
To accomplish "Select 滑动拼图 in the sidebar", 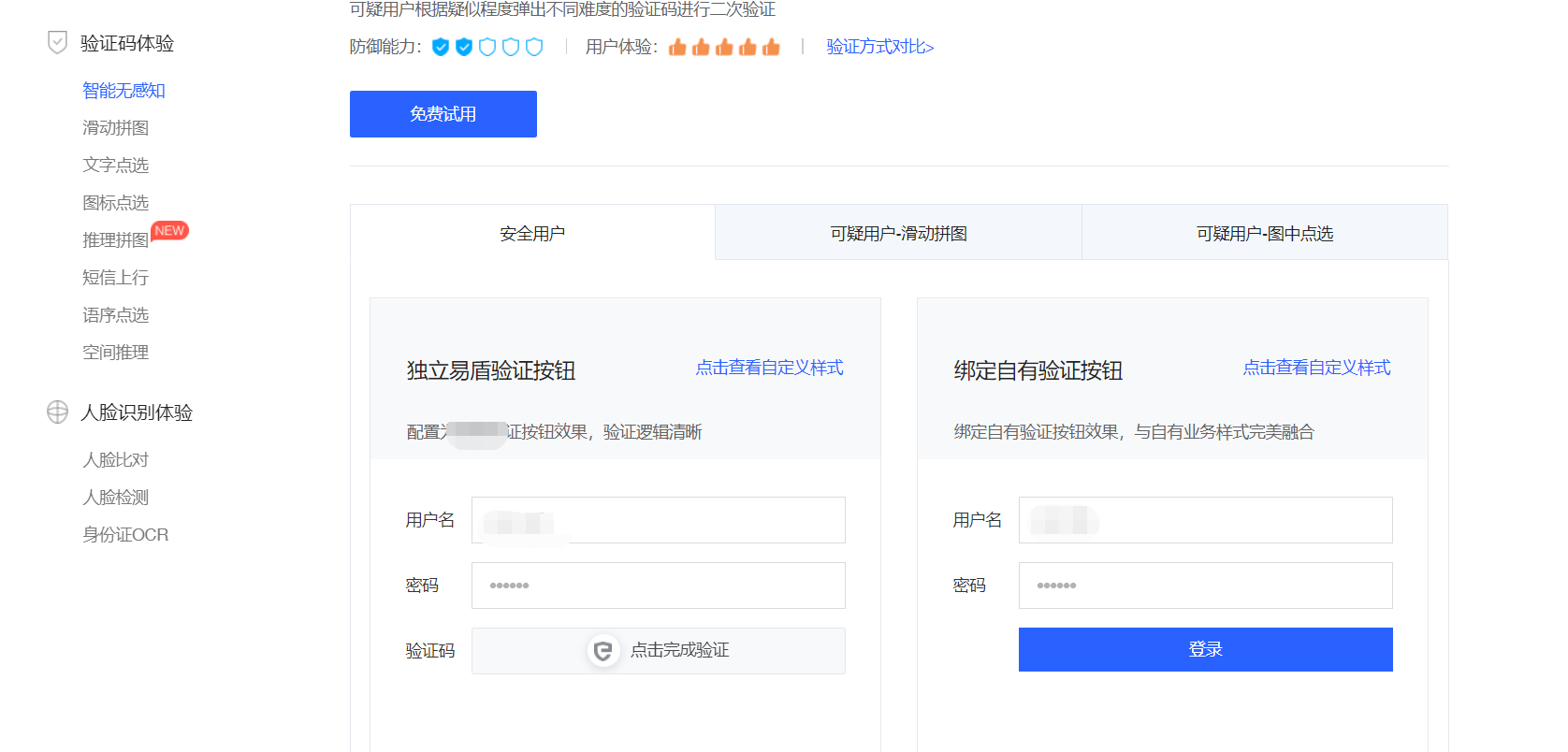I will tap(115, 128).
